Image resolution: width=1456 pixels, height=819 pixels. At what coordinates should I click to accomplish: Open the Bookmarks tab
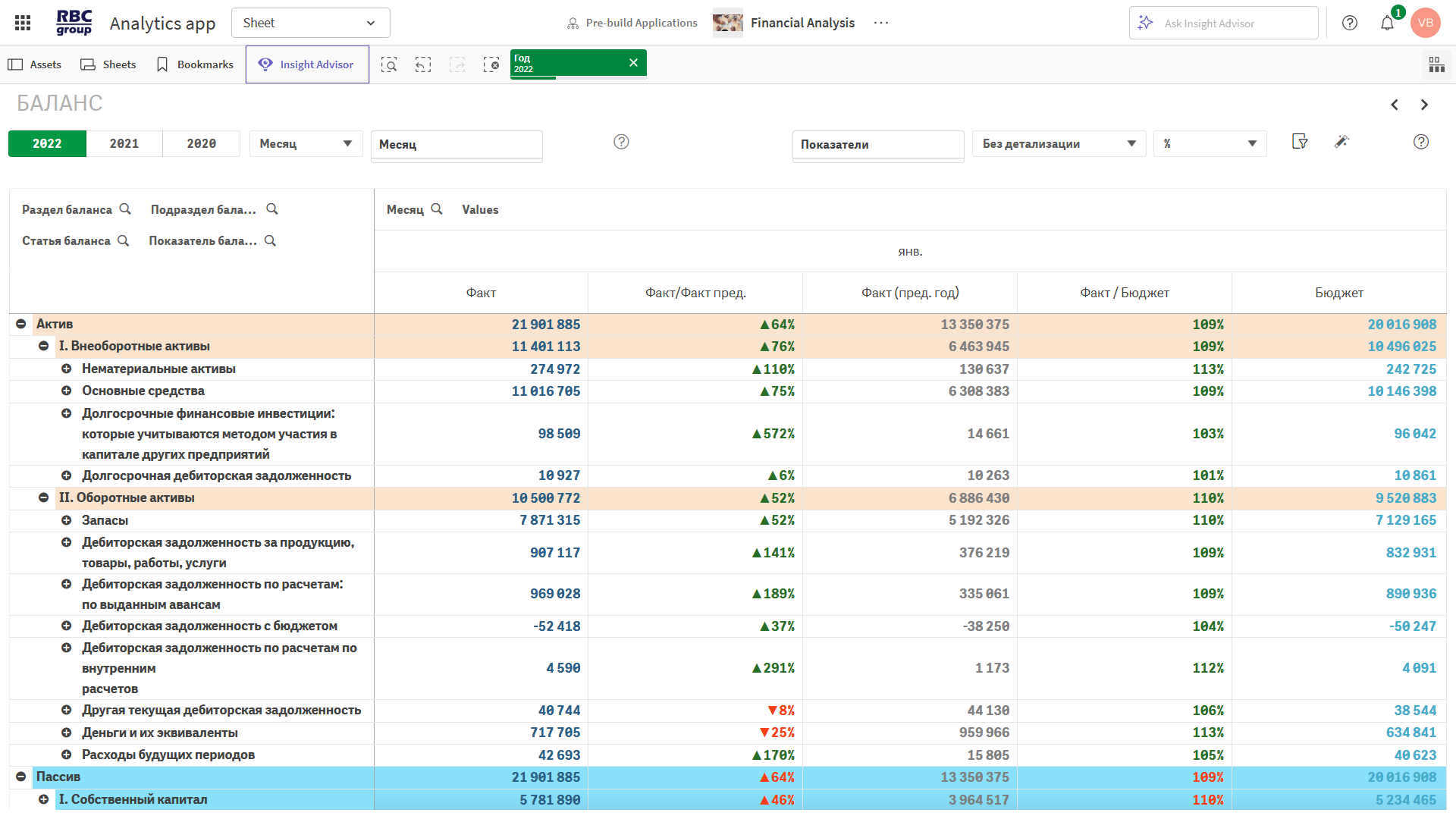click(x=195, y=64)
